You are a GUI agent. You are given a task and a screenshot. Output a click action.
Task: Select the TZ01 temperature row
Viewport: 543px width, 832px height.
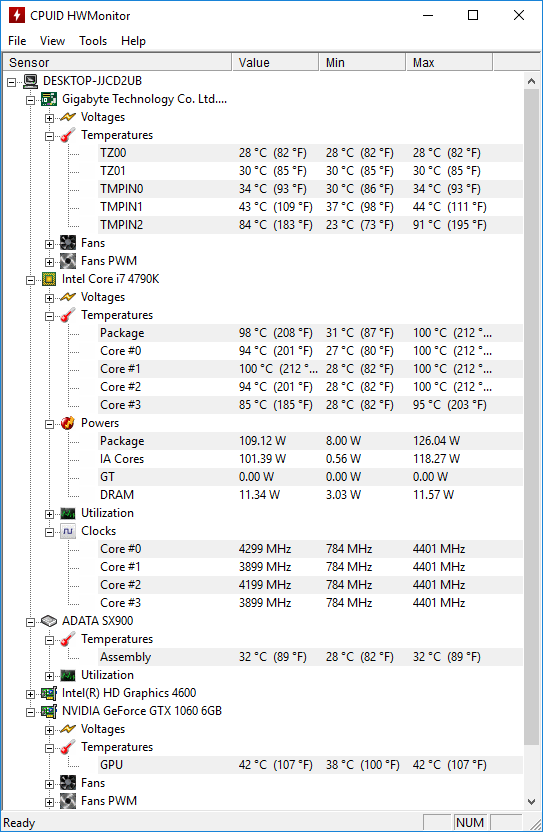point(311,171)
